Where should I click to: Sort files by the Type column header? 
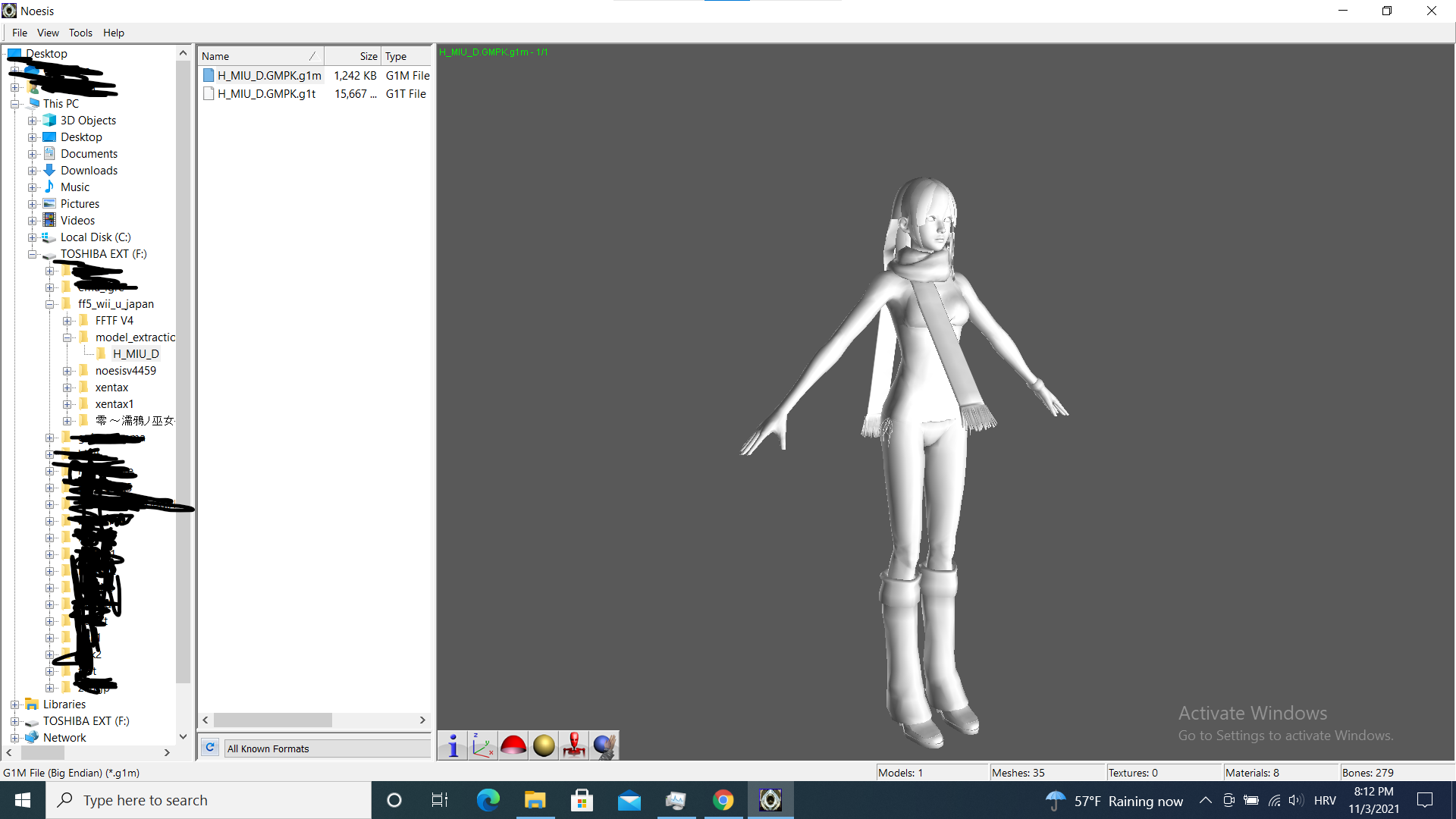406,56
